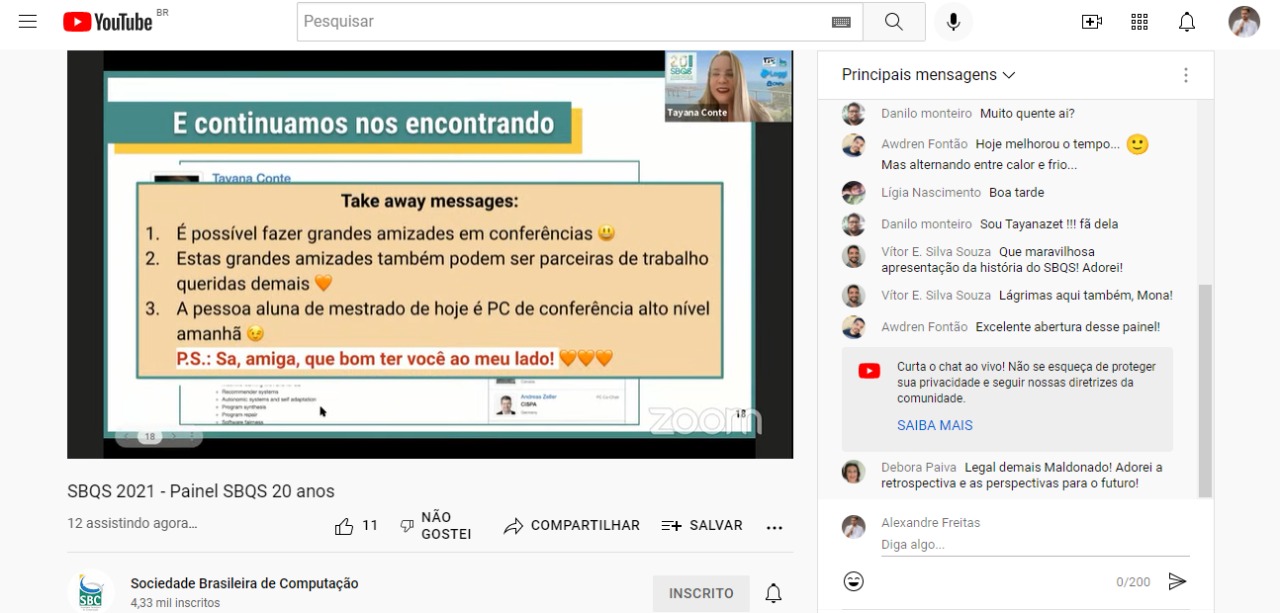Click the SAIBA MAIS link in chat
Image resolution: width=1280 pixels, height=613 pixels.
coord(934,425)
